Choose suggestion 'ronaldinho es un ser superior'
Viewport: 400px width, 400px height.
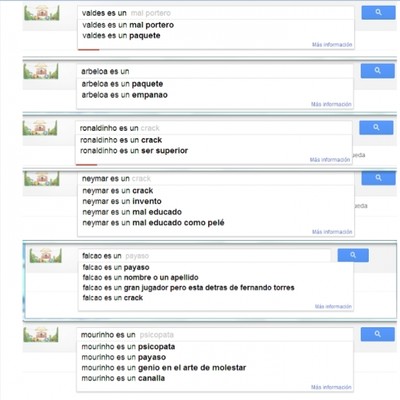(x=134, y=151)
